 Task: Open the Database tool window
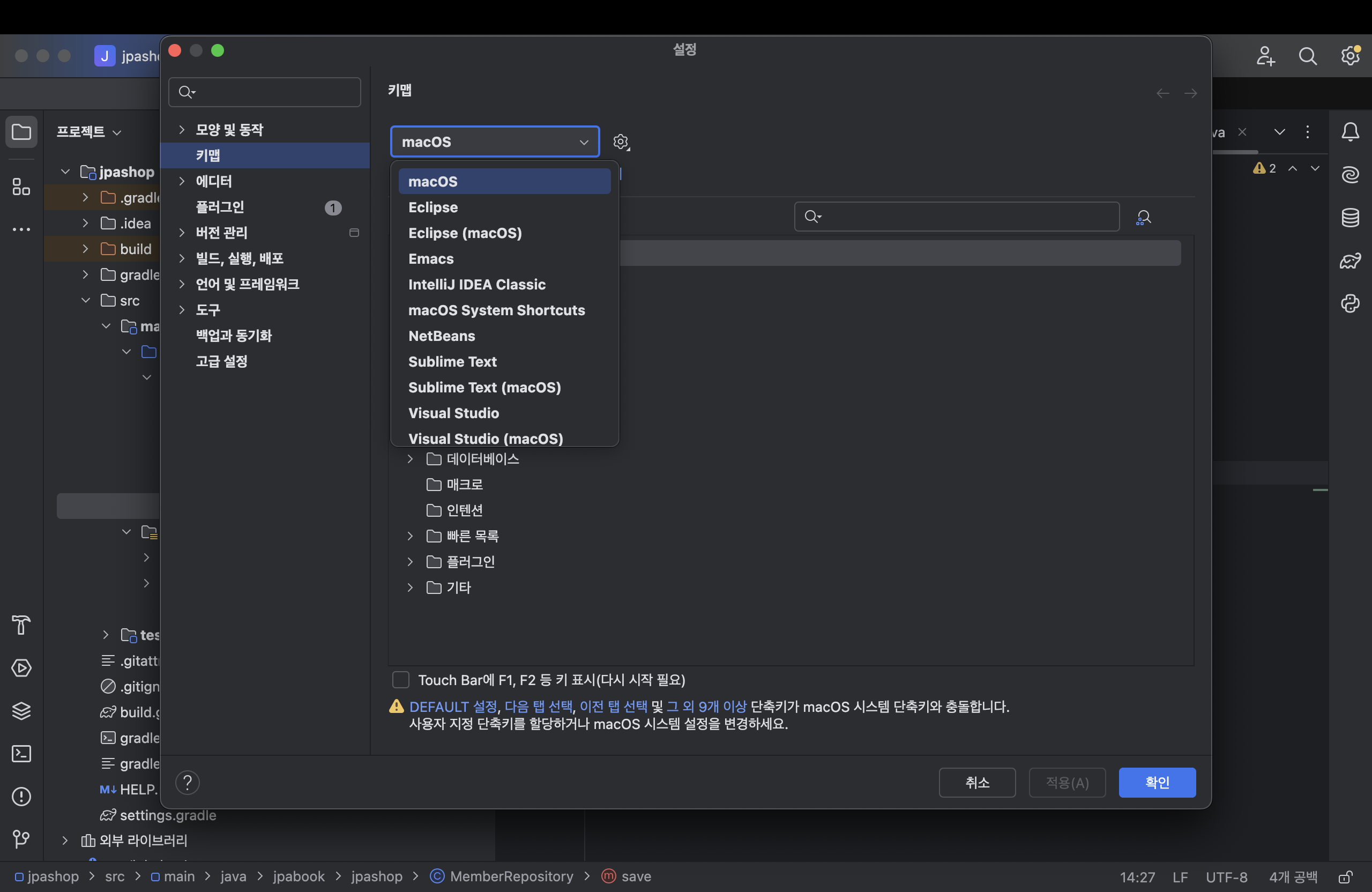(x=1350, y=218)
